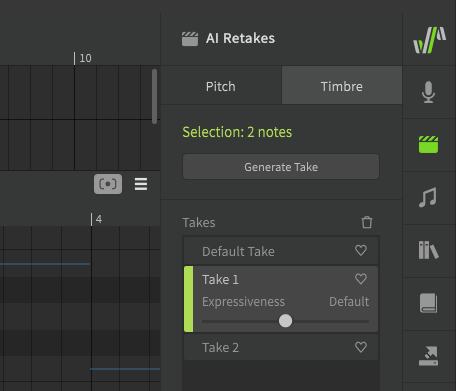
Task: Toggle the focus/follow playhead button
Action: pyautogui.click(x=108, y=184)
